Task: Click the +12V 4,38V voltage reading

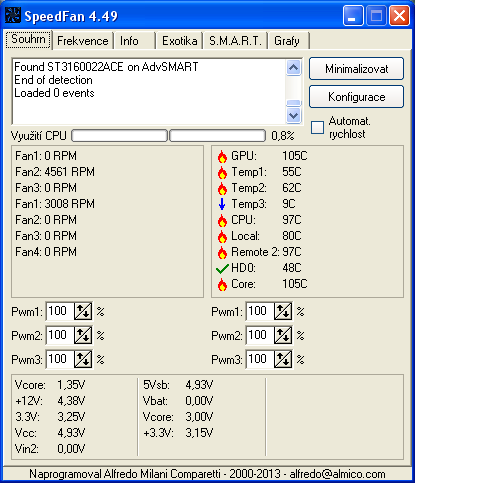Action: [50, 401]
